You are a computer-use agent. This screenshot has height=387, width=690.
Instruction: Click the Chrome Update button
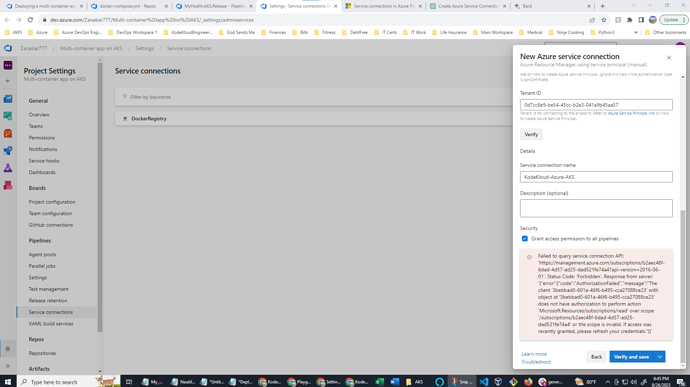(x=673, y=20)
